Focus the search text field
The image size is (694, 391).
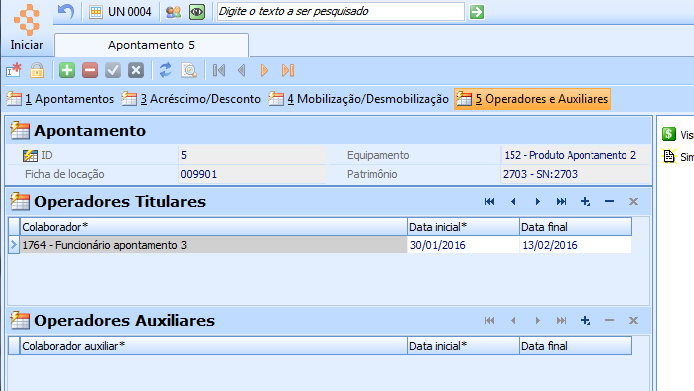(x=340, y=12)
